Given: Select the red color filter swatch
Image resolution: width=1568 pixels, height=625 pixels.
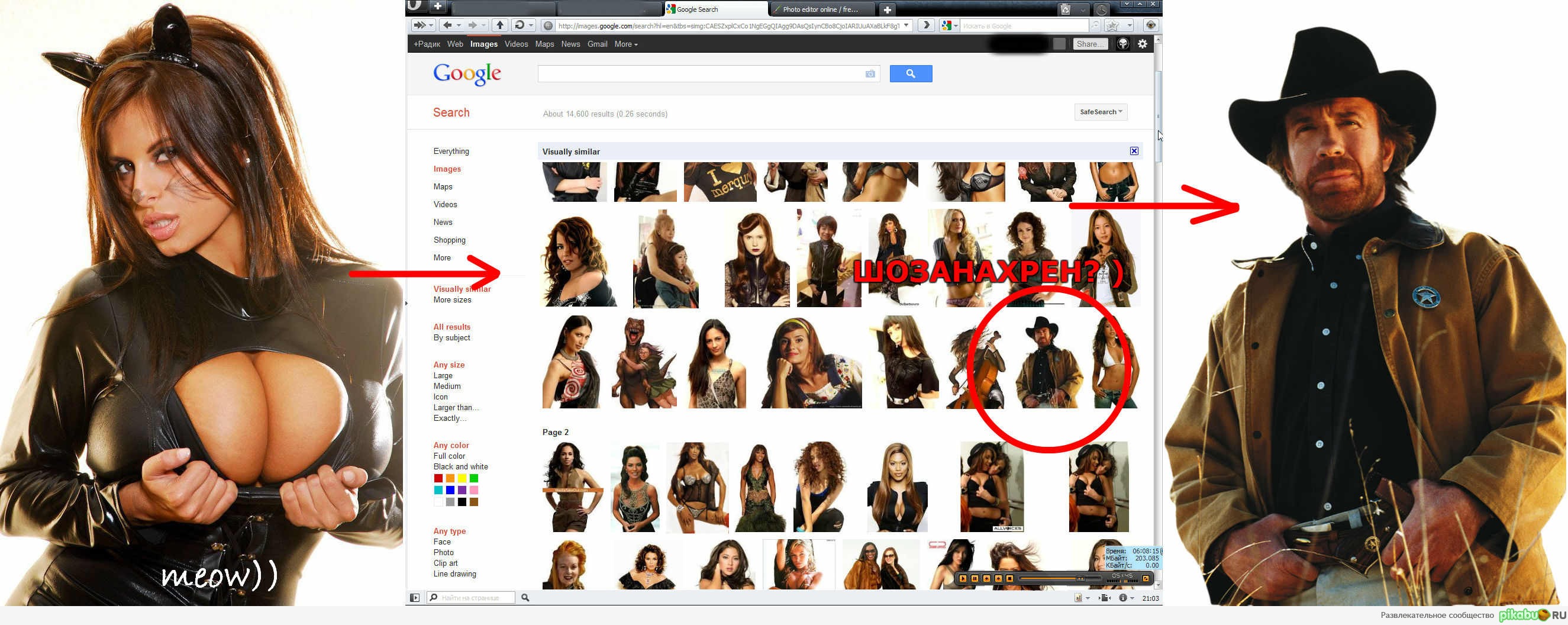Looking at the screenshot, I should point(438,478).
